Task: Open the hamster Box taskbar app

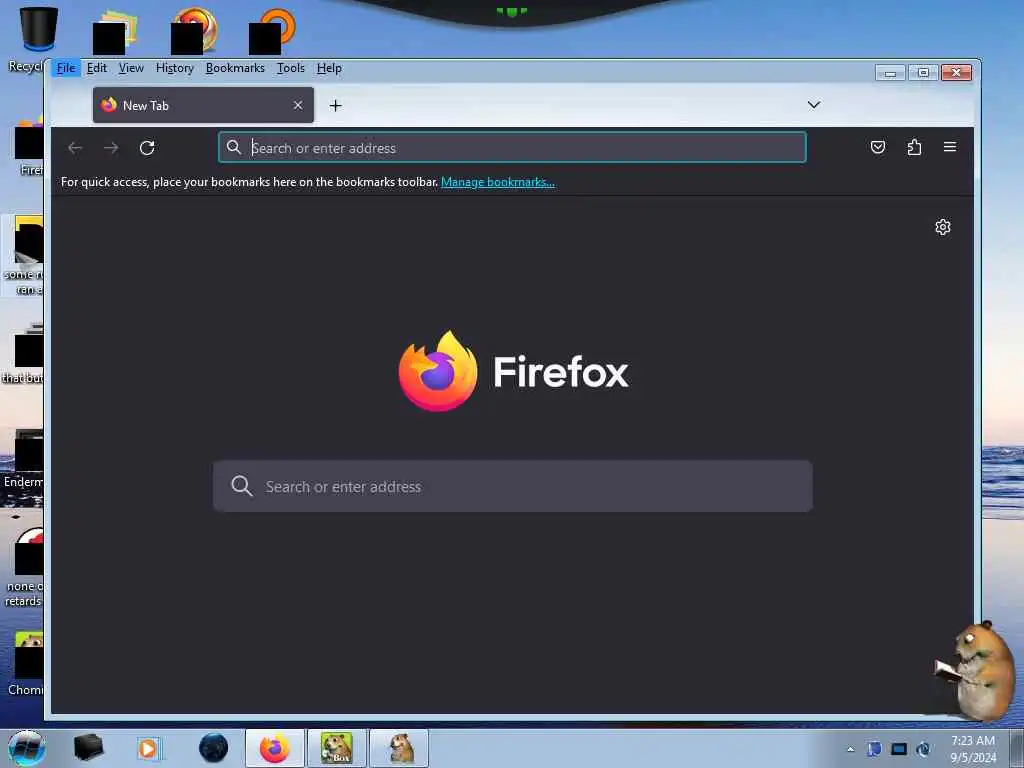Action: point(337,748)
